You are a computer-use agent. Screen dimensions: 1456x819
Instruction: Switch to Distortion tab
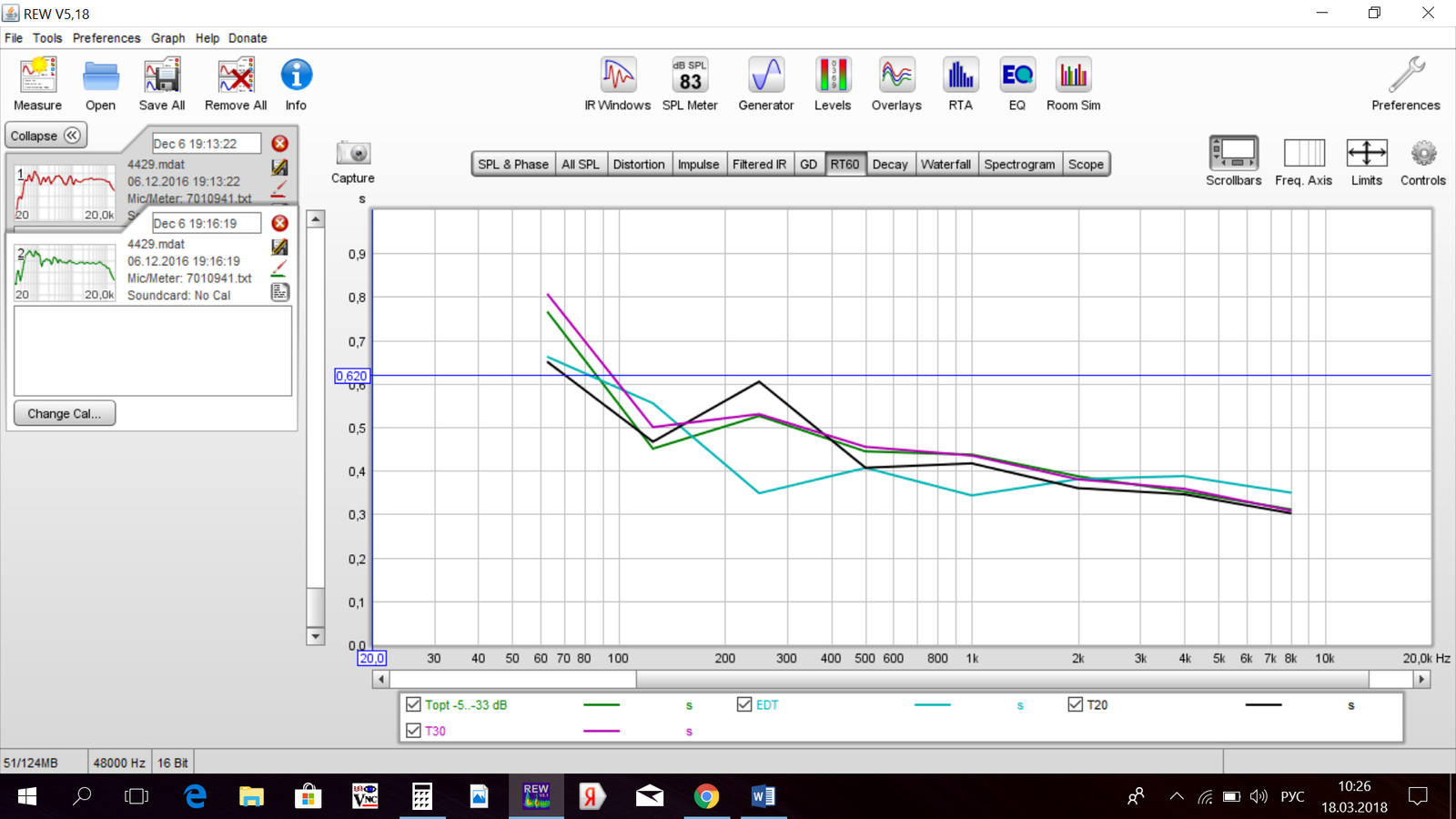pos(639,164)
